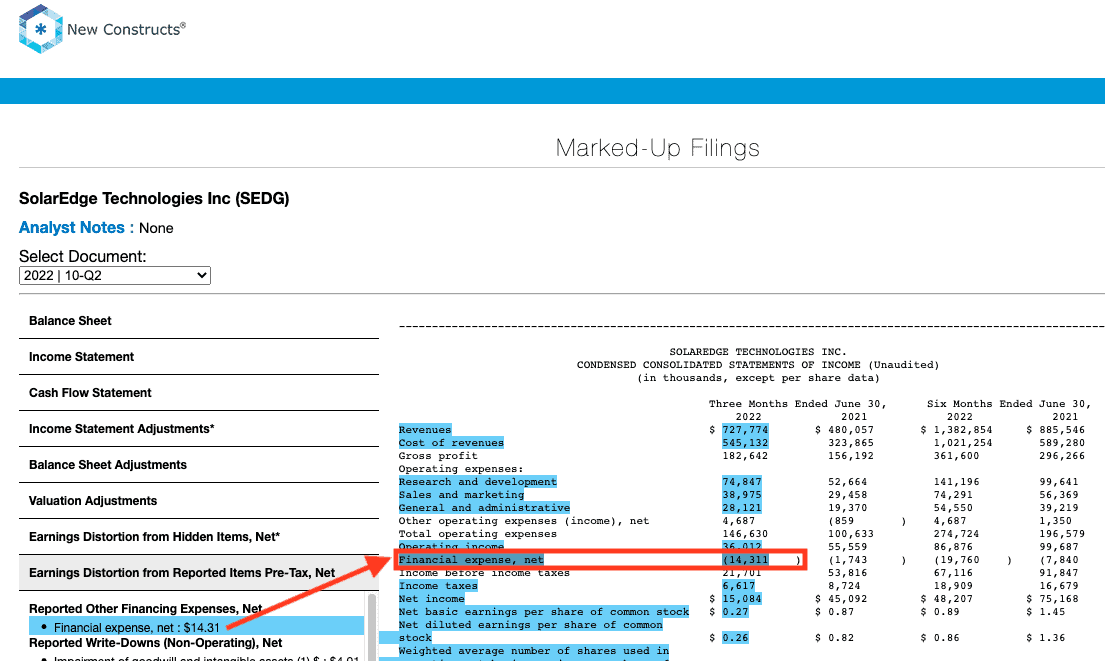Click the Six Months Ended June 30 column header
Viewport: 1105px width, 661px height.
tap(1009, 404)
